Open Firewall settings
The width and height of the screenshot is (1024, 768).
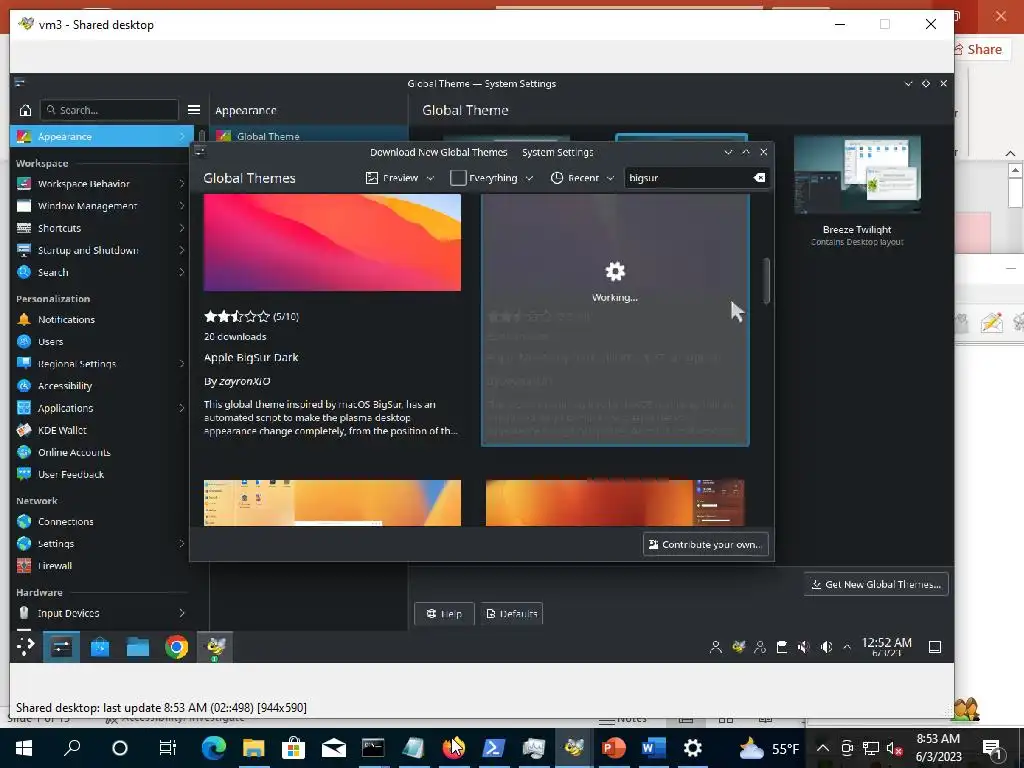click(102, 566)
